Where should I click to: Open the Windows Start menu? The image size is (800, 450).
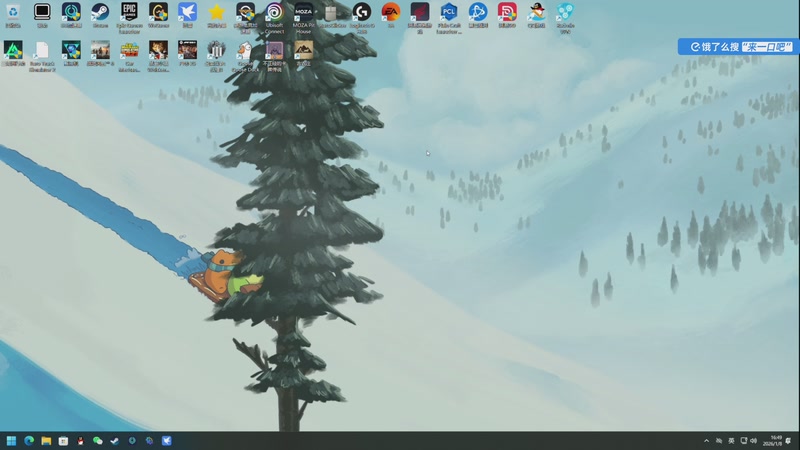[x=11, y=441]
